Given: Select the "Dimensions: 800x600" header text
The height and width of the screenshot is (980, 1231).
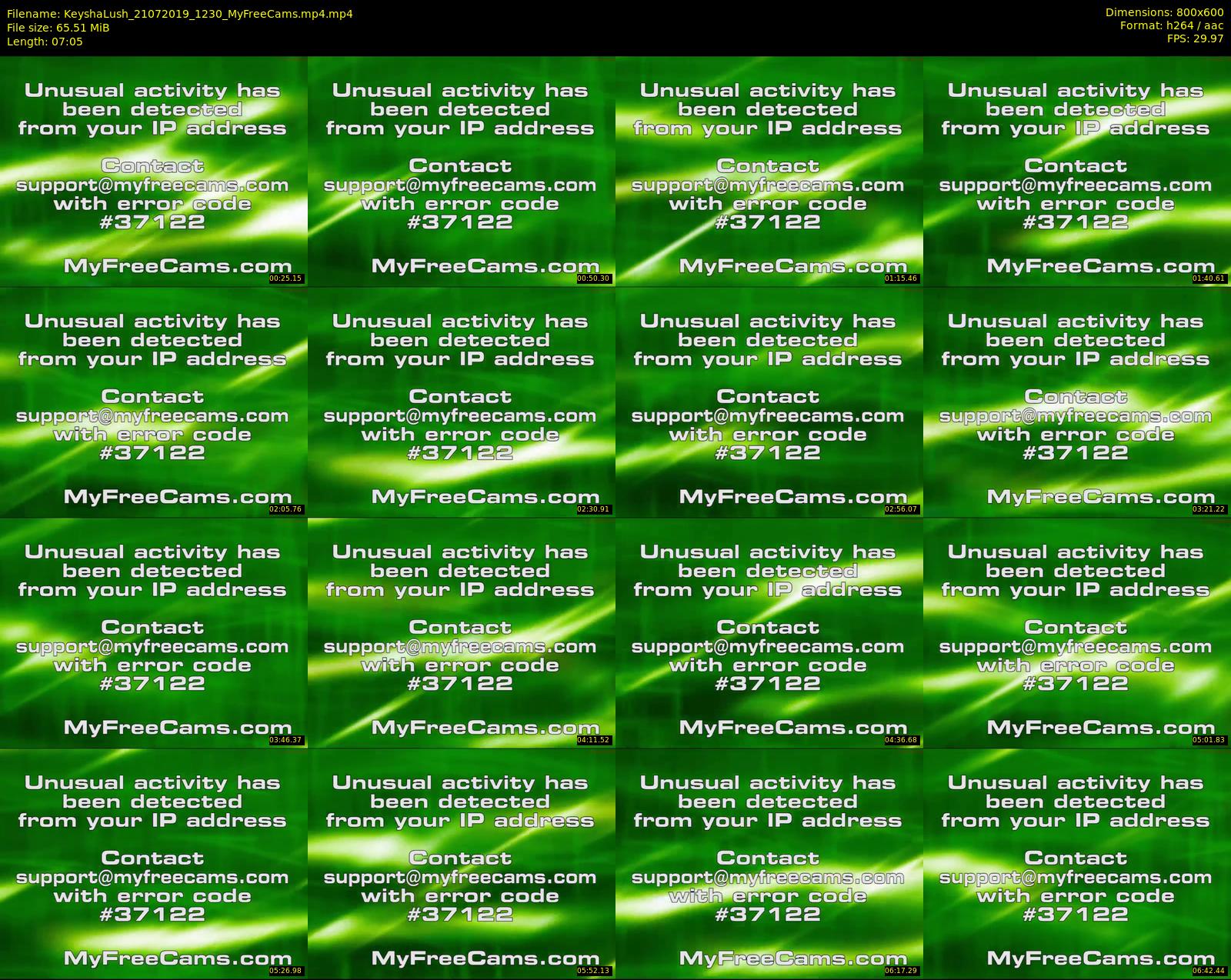Looking at the screenshot, I should click(1164, 13).
